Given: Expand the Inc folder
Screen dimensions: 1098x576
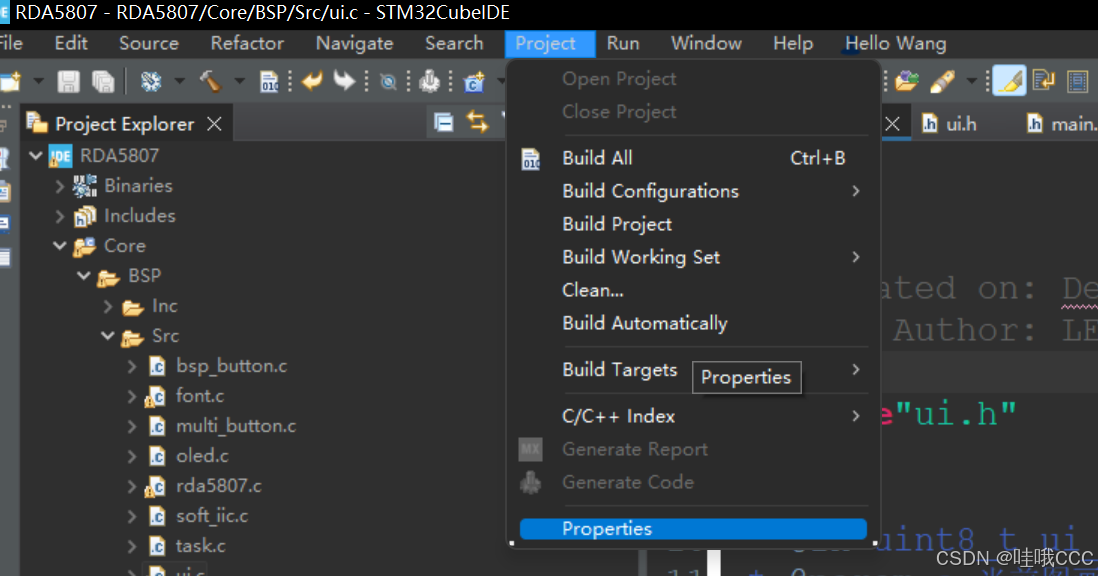Looking at the screenshot, I should pos(108,306).
